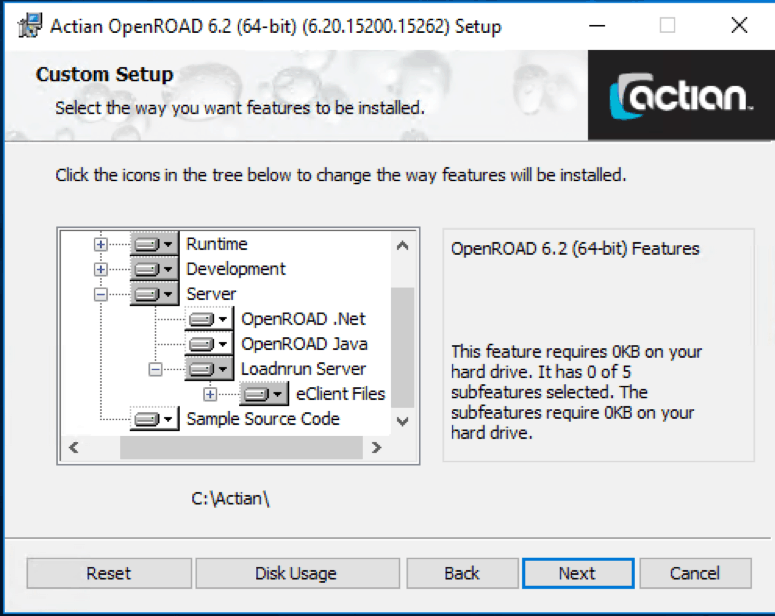
Task: Click the horizontal scrollbar right arrow
Action: pyautogui.click(x=376, y=447)
